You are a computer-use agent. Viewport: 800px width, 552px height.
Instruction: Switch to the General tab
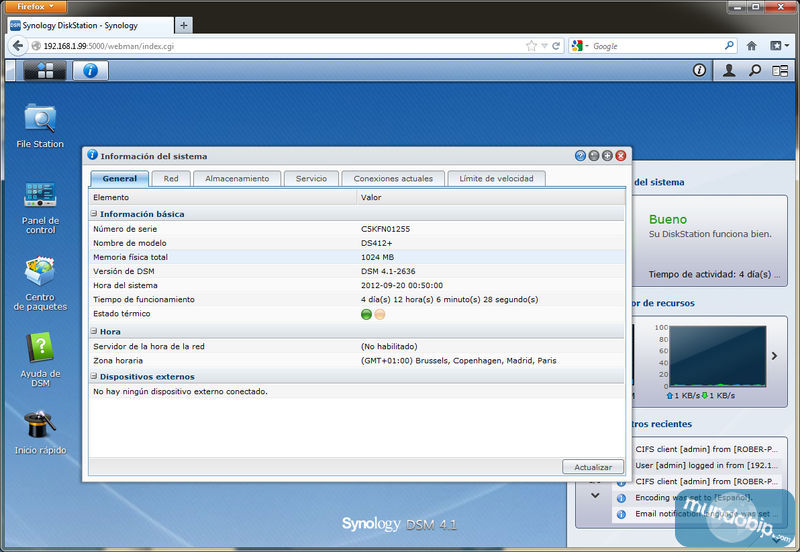coord(119,179)
